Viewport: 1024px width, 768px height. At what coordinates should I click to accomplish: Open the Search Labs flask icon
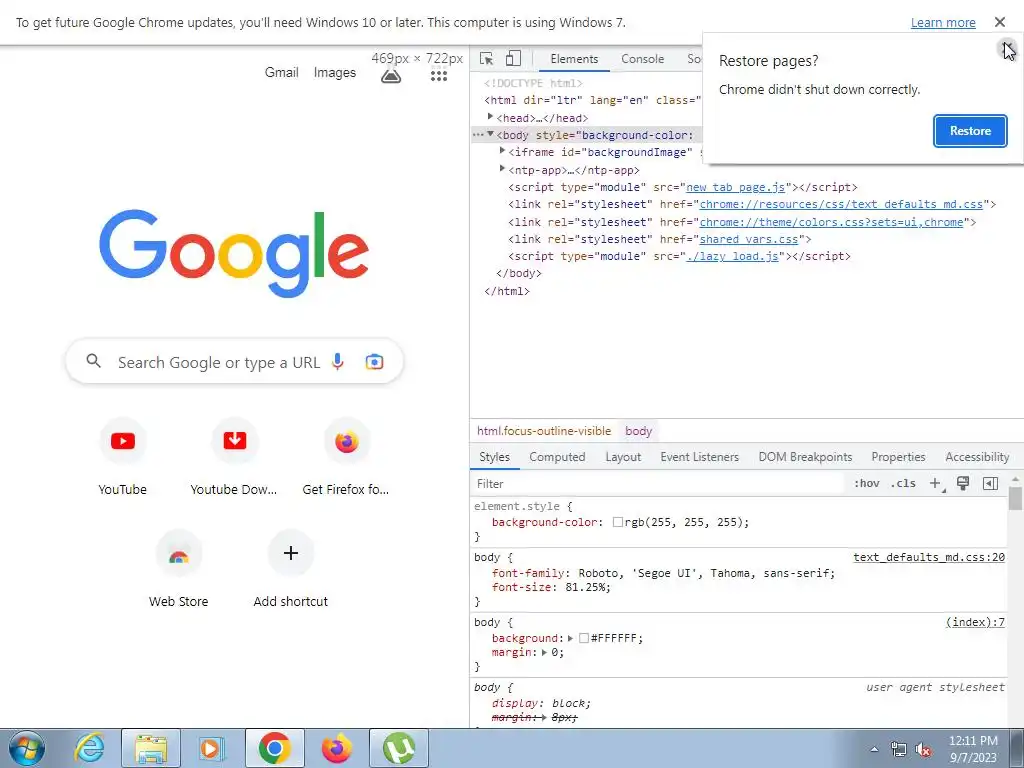pos(391,75)
